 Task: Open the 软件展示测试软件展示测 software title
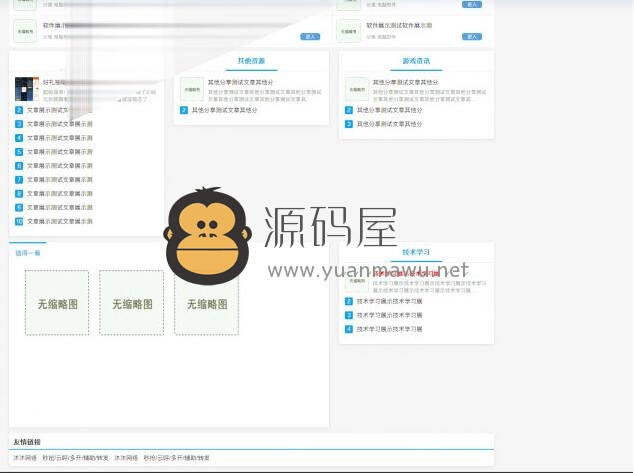pyautogui.click(x=399, y=25)
